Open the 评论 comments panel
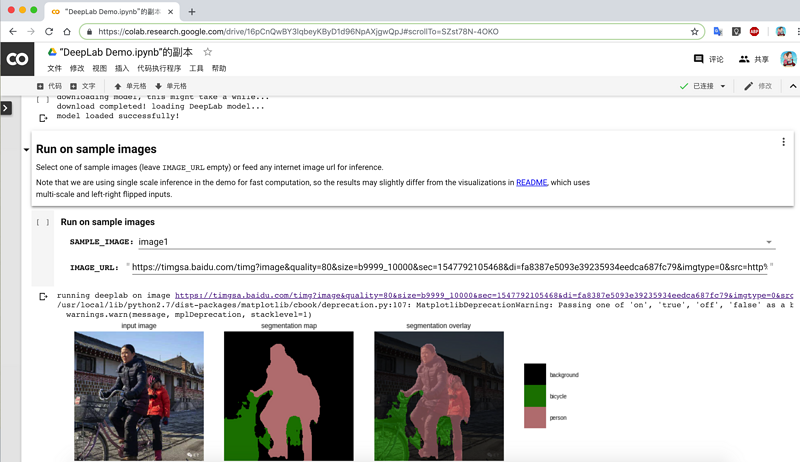Image resolution: width=800 pixels, height=462 pixels. point(709,59)
